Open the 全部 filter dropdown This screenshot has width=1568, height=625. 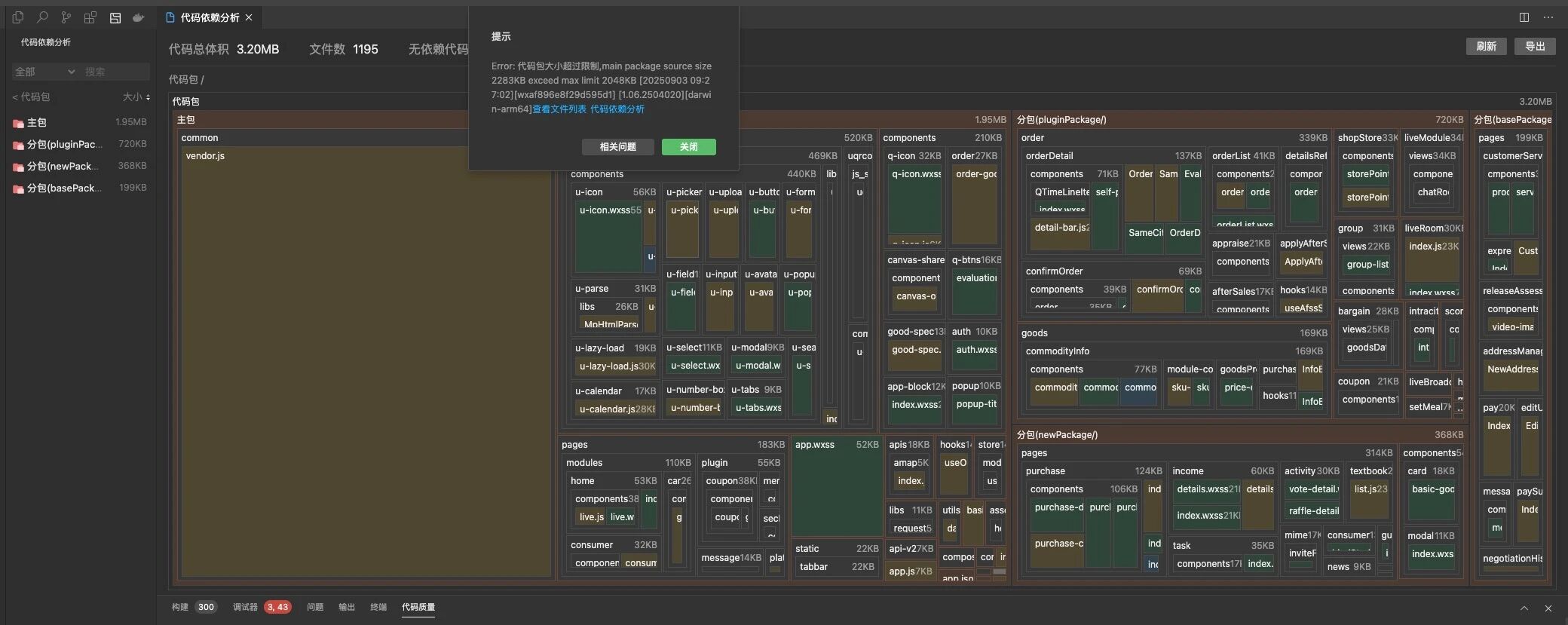click(45, 72)
